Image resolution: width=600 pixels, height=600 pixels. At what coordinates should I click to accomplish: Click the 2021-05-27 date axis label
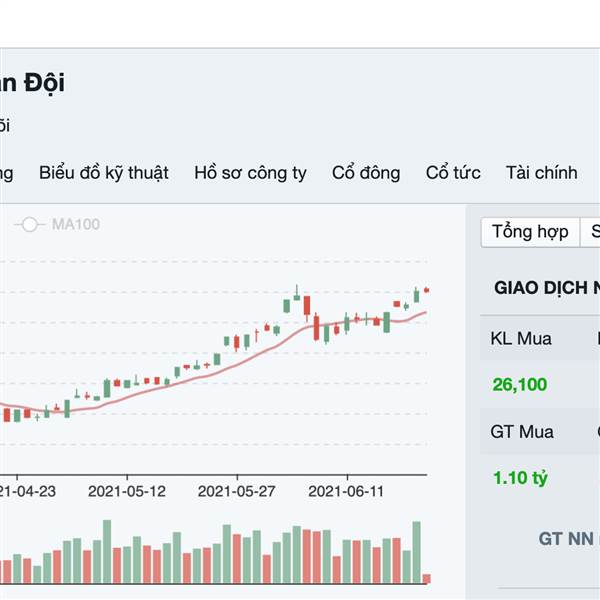pyautogui.click(x=236, y=491)
